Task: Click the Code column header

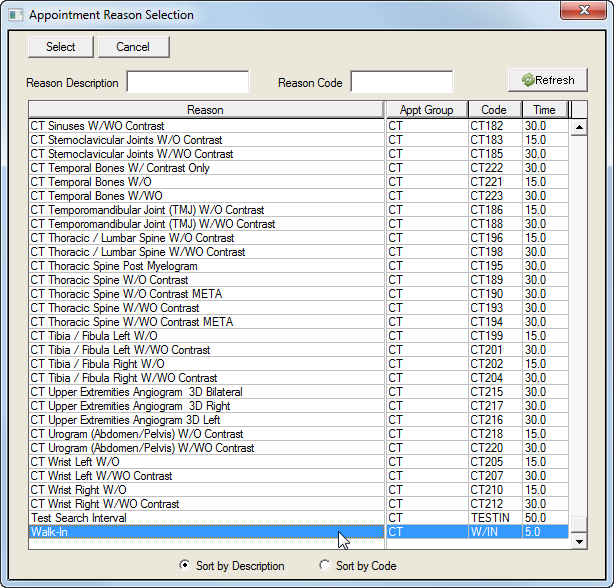Action: point(494,110)
